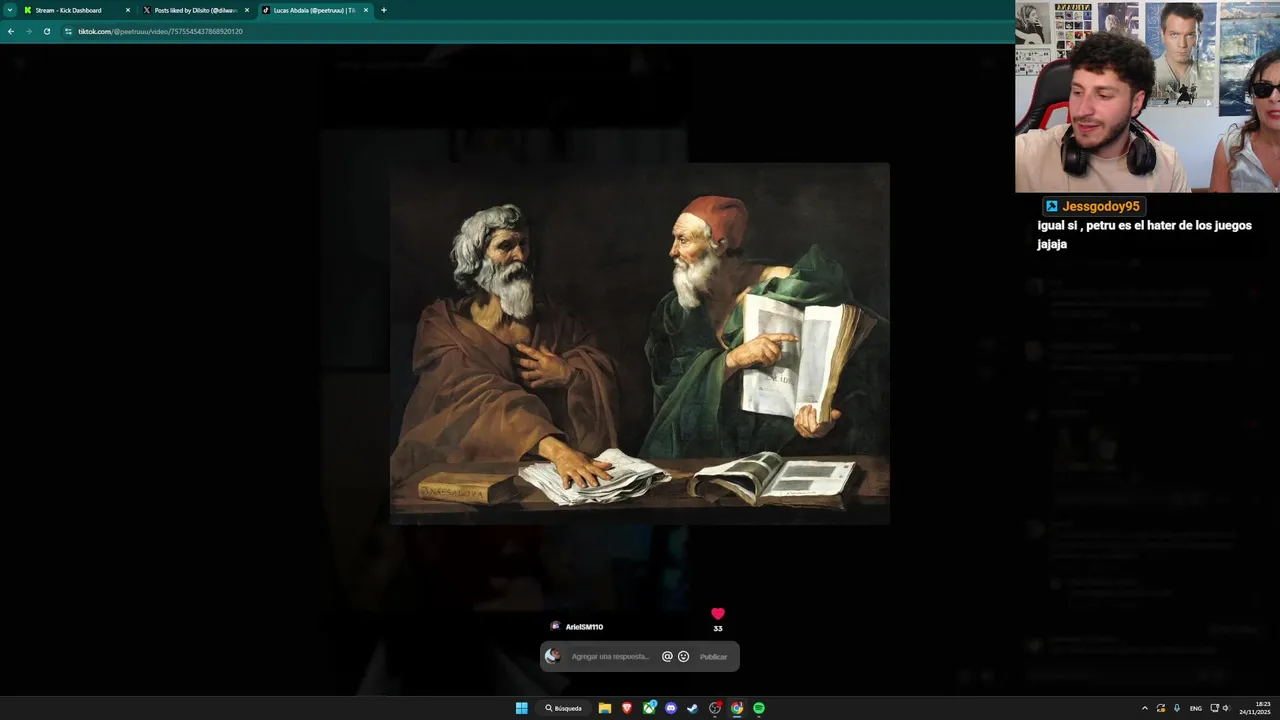Change the ENG input language
Image resolution: width=1280 pixels, height=720 pixels.
tap(1196, 708)
